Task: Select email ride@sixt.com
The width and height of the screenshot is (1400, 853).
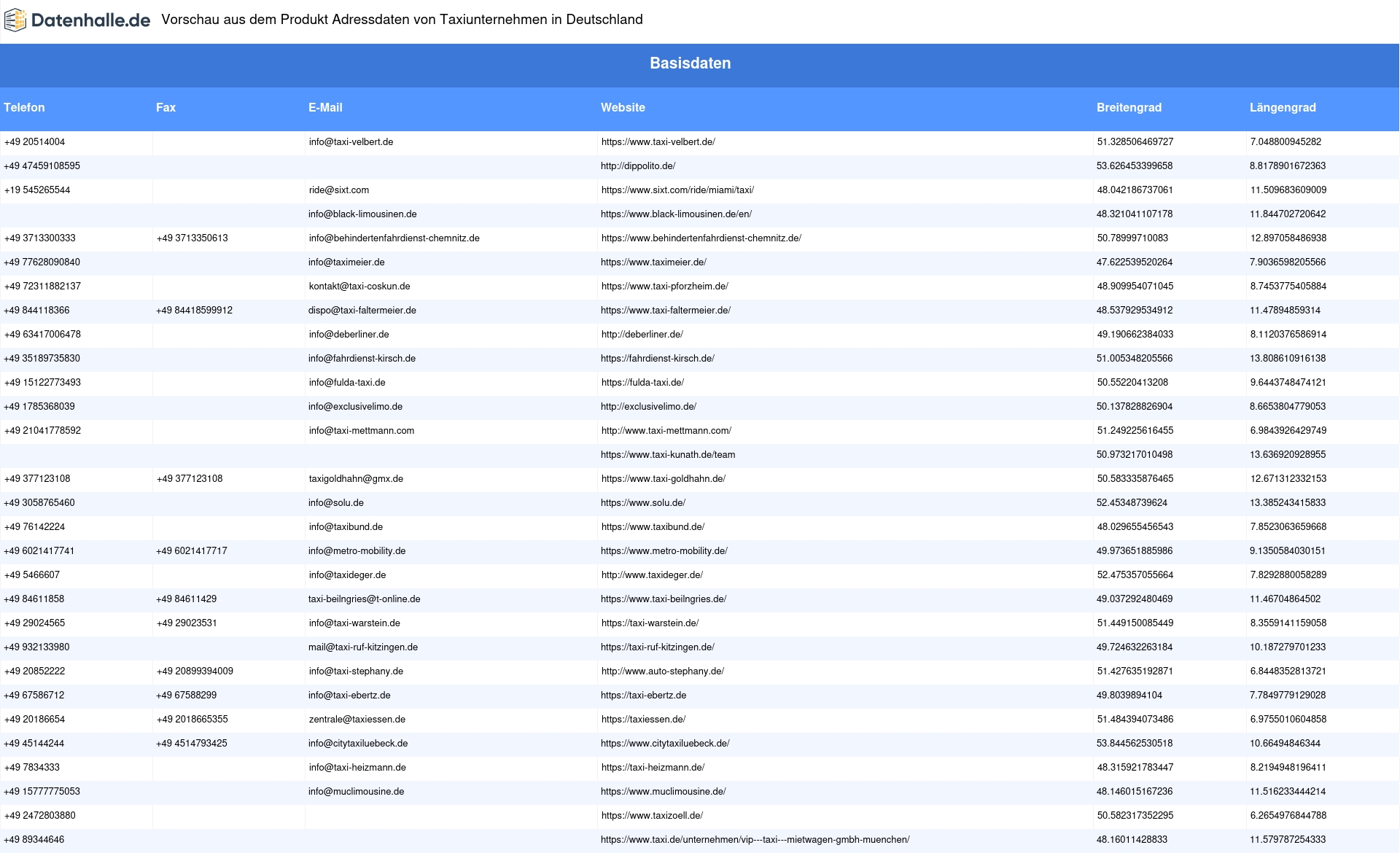Action: point(339,190)
